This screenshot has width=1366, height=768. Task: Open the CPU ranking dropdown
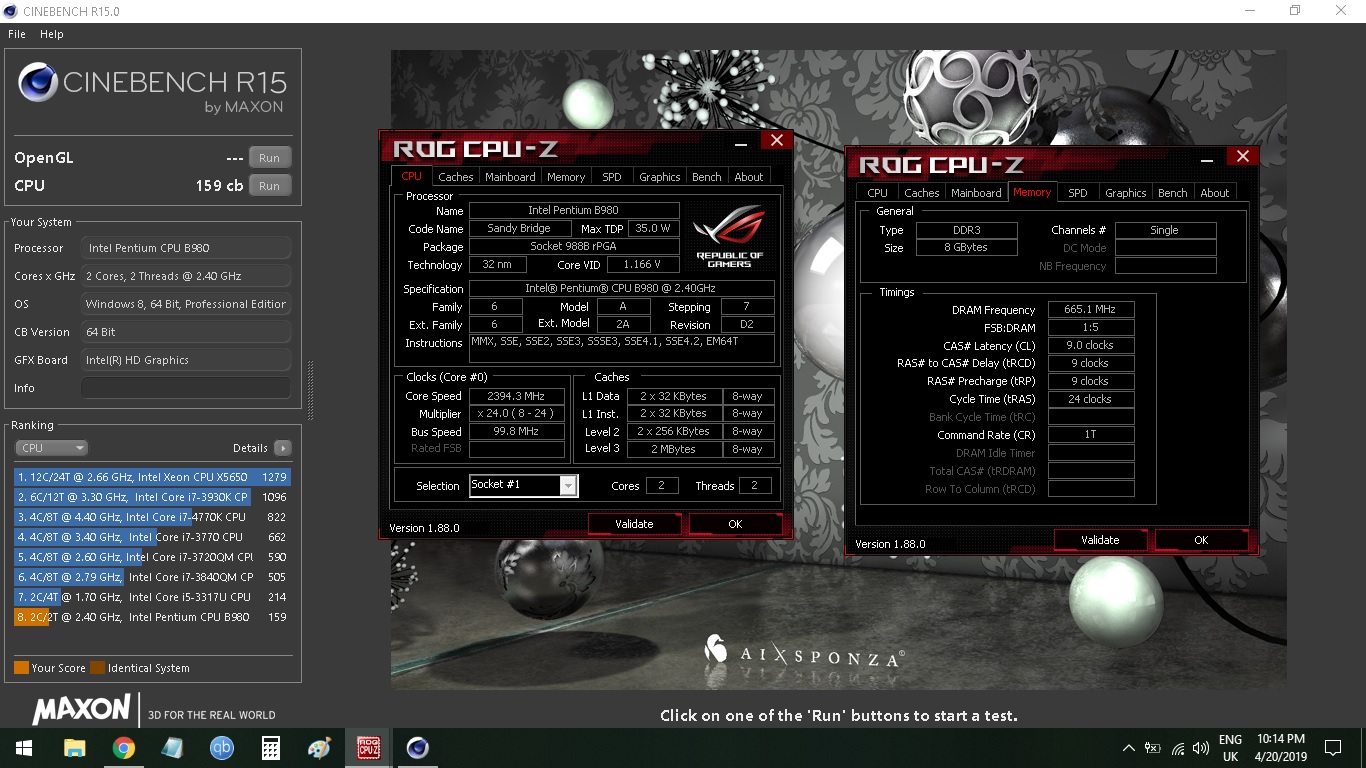pos(52,448)
